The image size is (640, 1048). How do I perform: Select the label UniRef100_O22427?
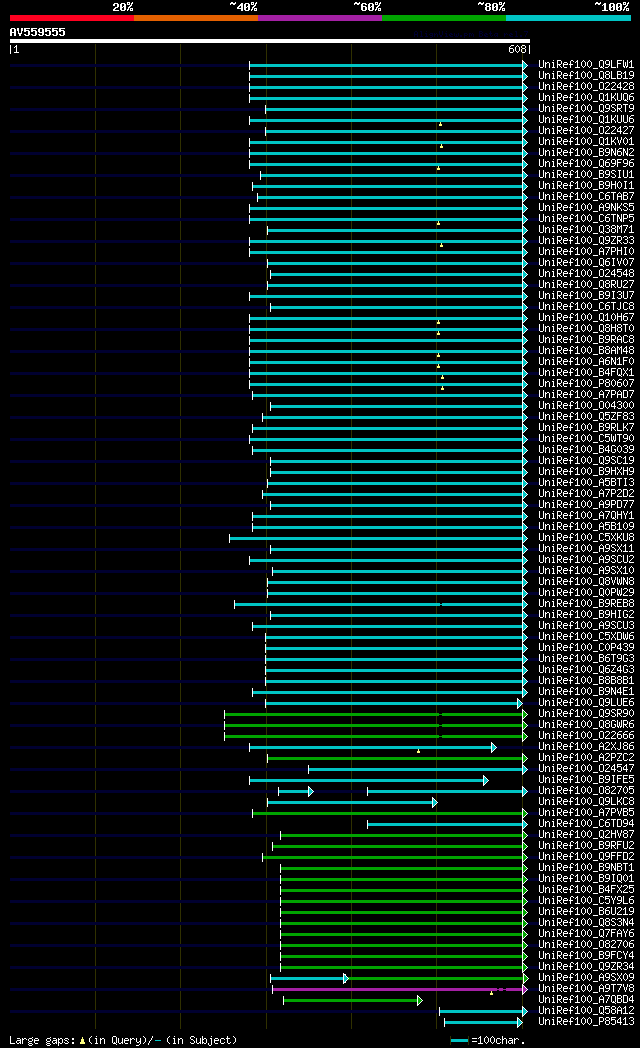[x=586, y=130]
